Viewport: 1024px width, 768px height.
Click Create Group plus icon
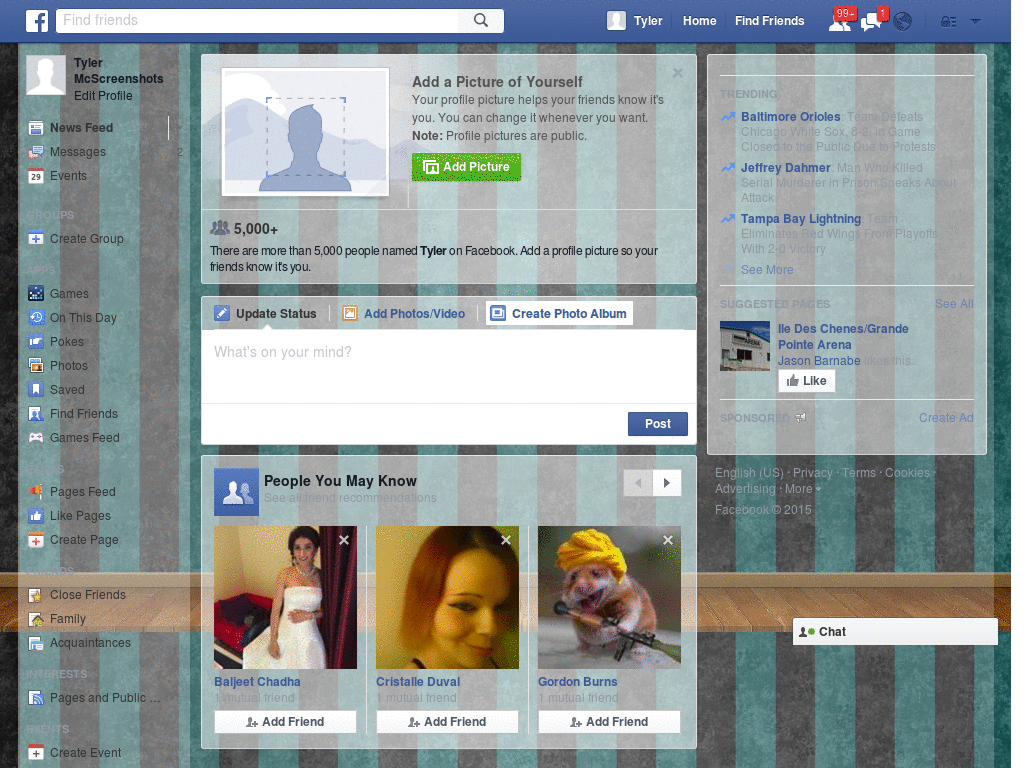coord(36,239)
